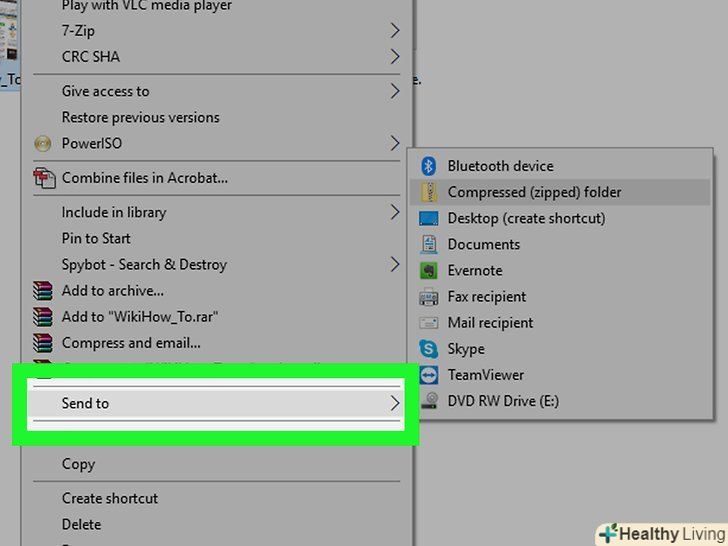
Task: Click the Skype icon
Action: (428, 349)
